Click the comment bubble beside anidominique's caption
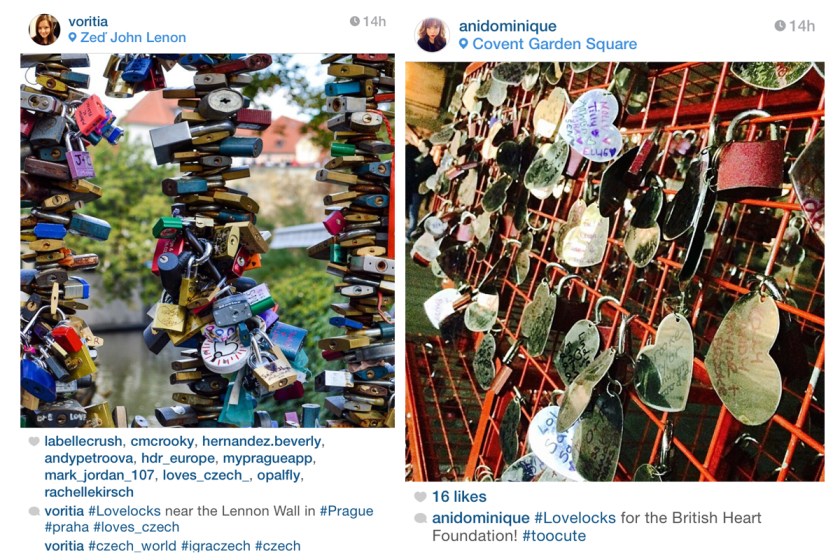This screenshot has width=840, height=560. coord(421,518)
